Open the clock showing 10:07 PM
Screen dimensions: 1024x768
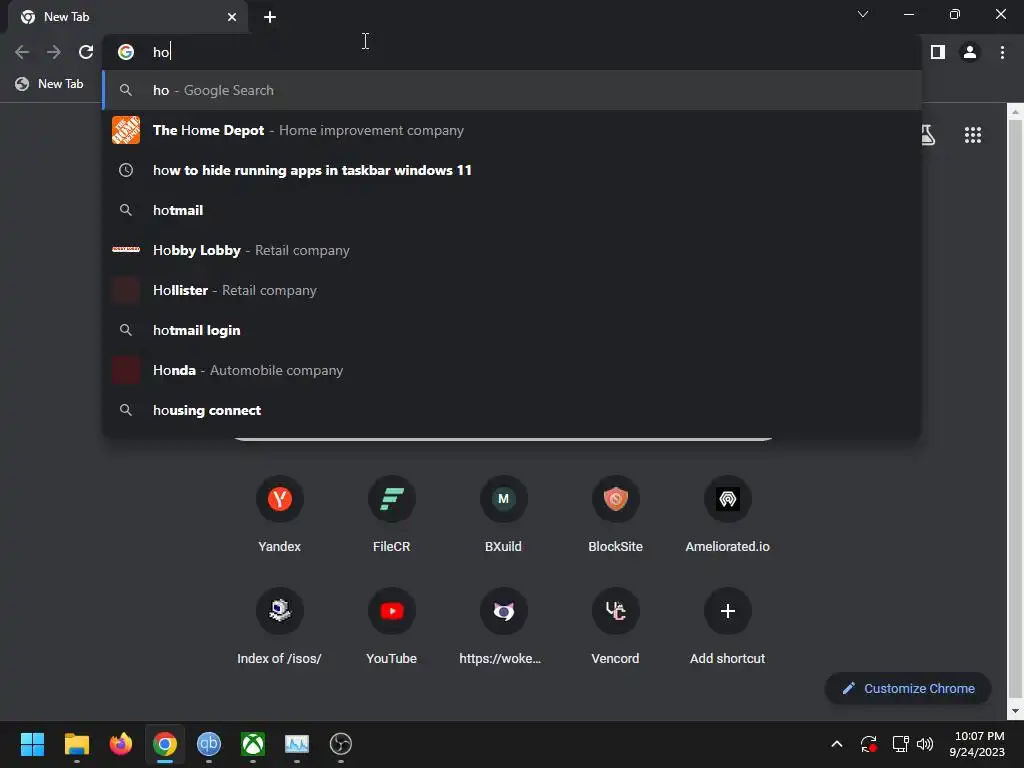(x=978, y=744)
